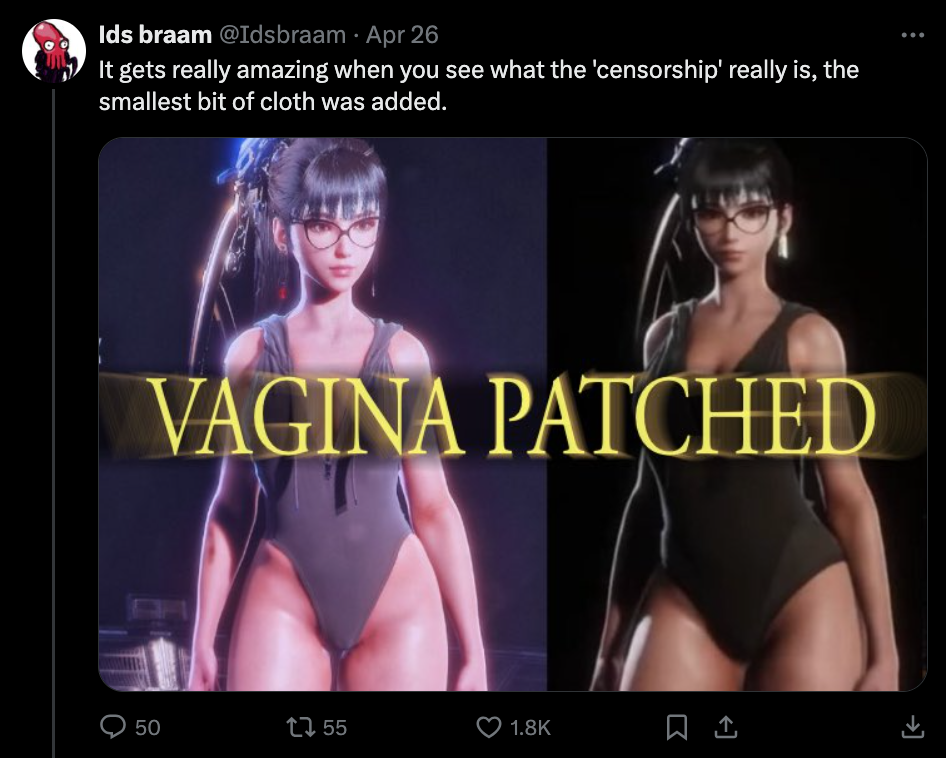The height and width of the screenshot is (758, 946).
Task: Open the three-dot more options menu
Action: click(x=912, y=35)
